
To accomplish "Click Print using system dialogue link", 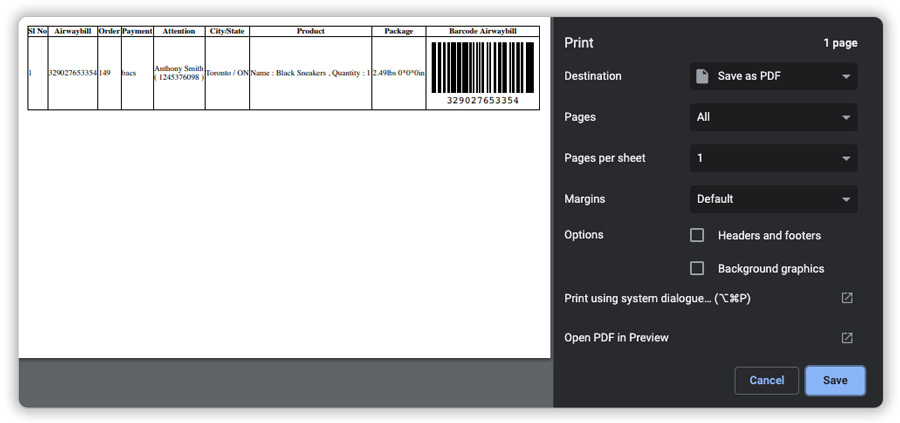I will coord(657,298).
